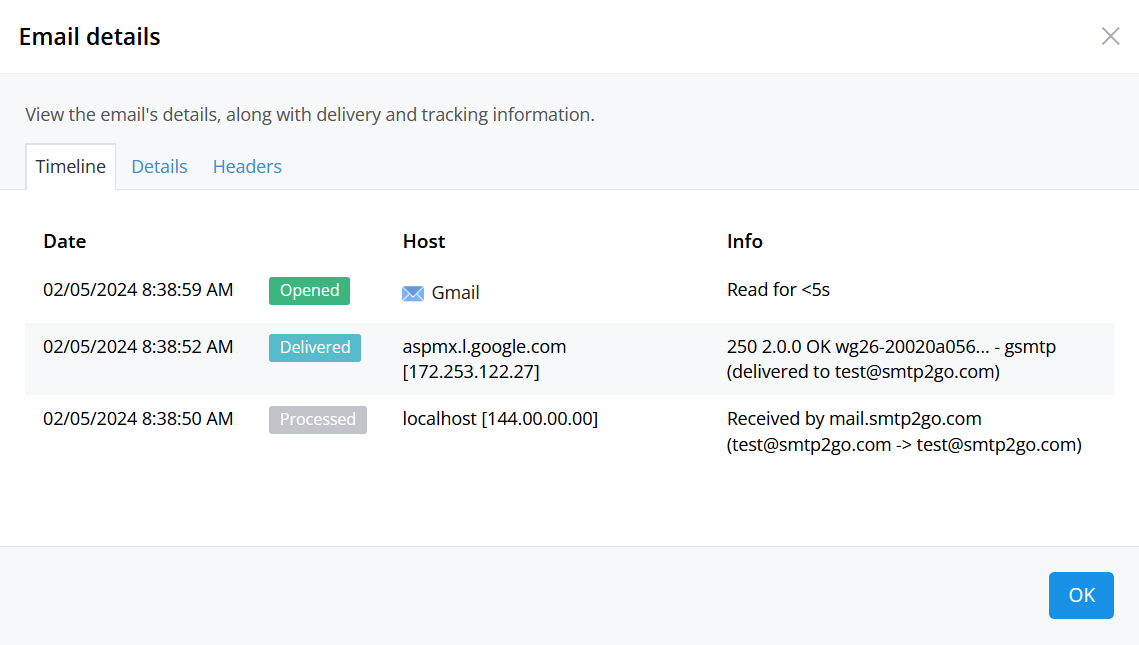Image resolution: width=1139 pixels, height=645 pixels.
Task: Open the Headers tab
Action: click(247, 166)
